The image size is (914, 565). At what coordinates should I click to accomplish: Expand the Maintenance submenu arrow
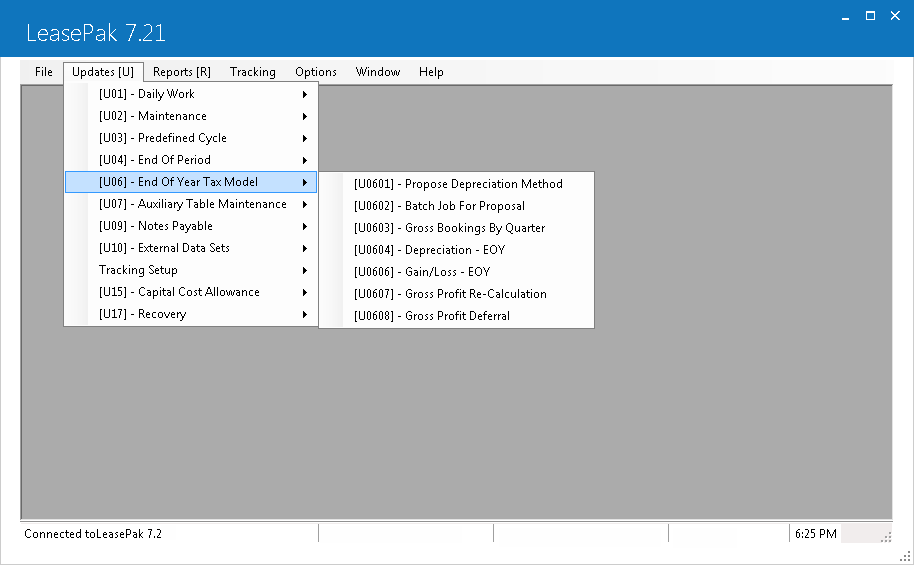(x=305, y=117)
